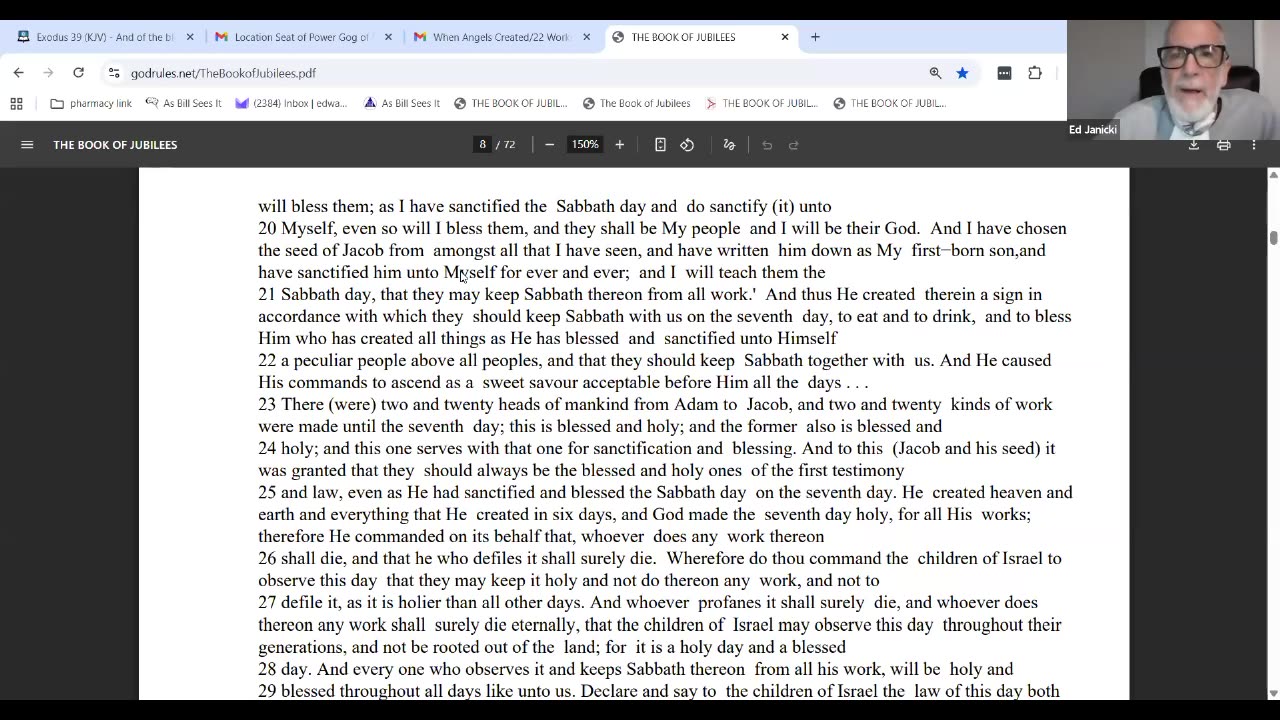The width and height of the screenshot is (1280, 720).
Task: Zoom out of the PDF
Action: [x=549, y=145]
